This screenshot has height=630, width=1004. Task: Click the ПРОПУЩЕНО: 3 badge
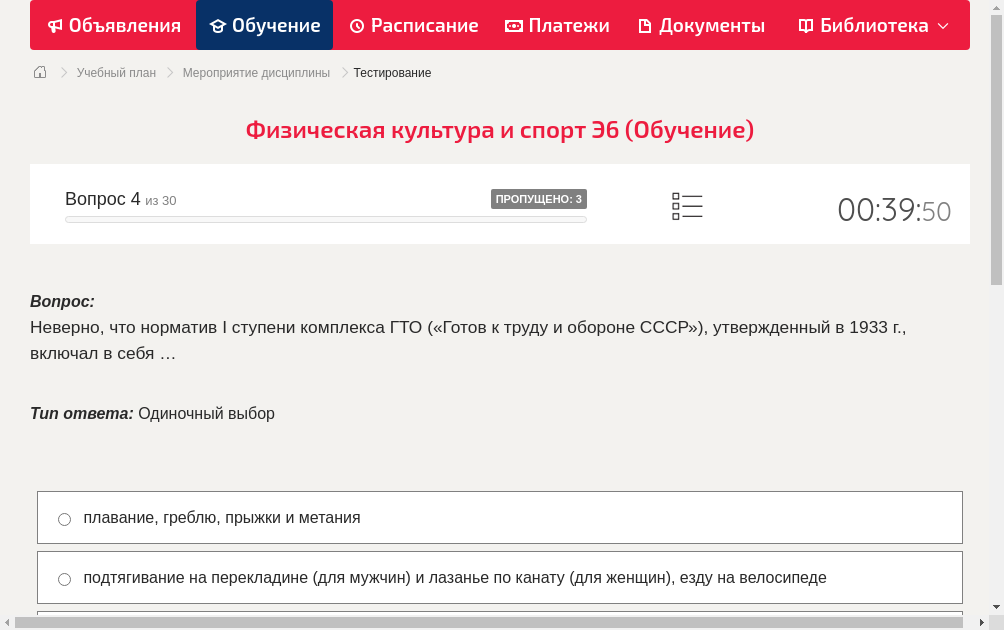(x=538, y=199)
